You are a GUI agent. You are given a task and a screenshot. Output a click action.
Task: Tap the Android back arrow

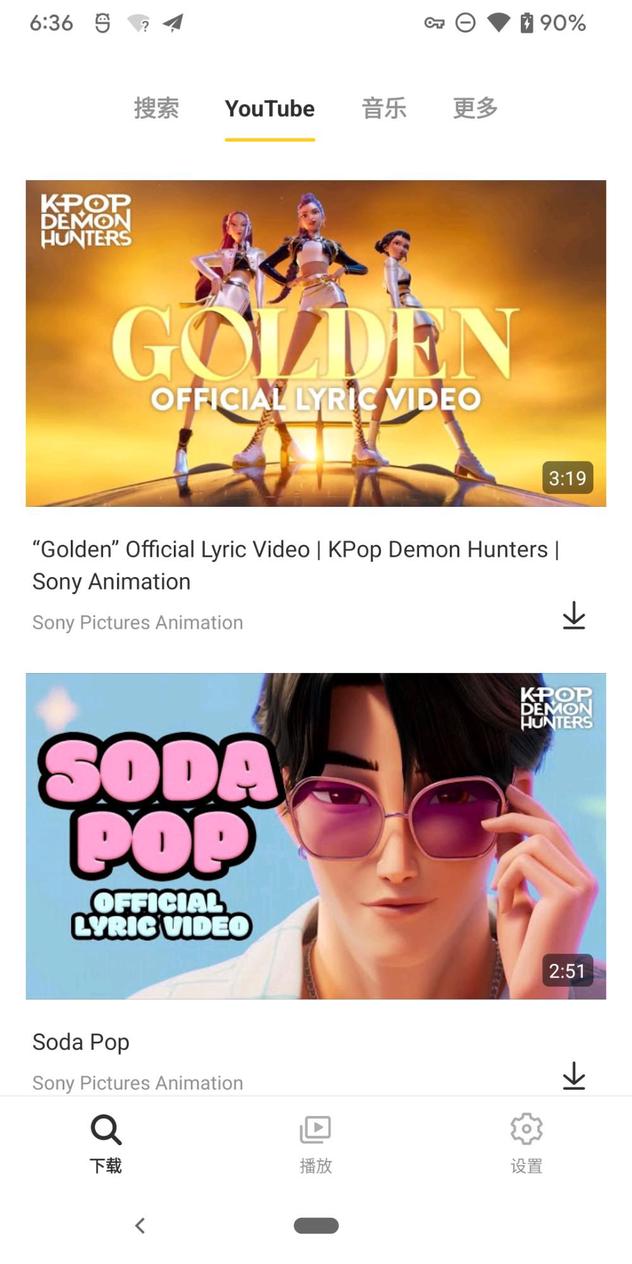pyautogui.click(x=140, y=1225)
